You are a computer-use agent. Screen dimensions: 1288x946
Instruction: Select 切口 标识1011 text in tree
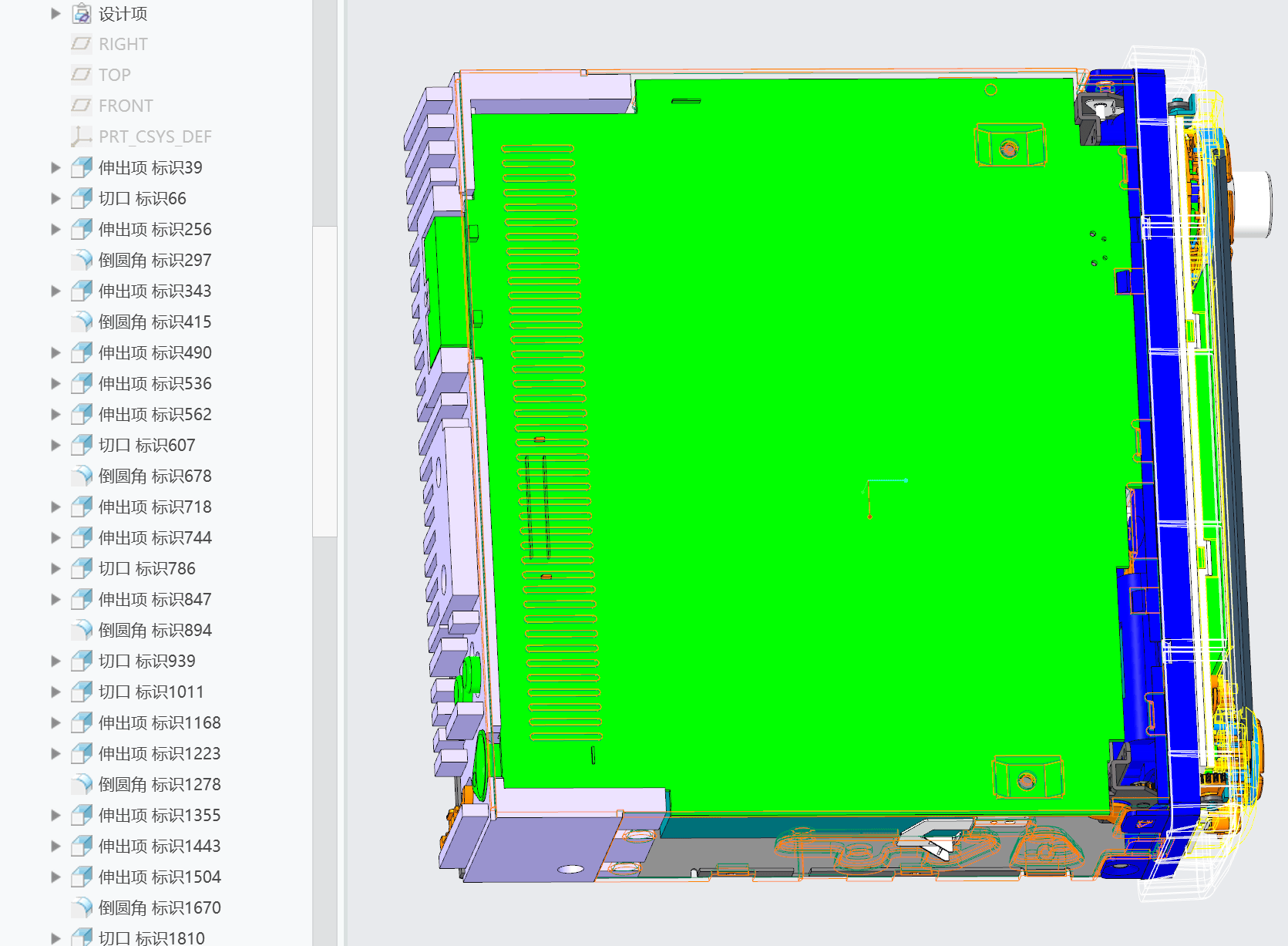tap(151, 692)
